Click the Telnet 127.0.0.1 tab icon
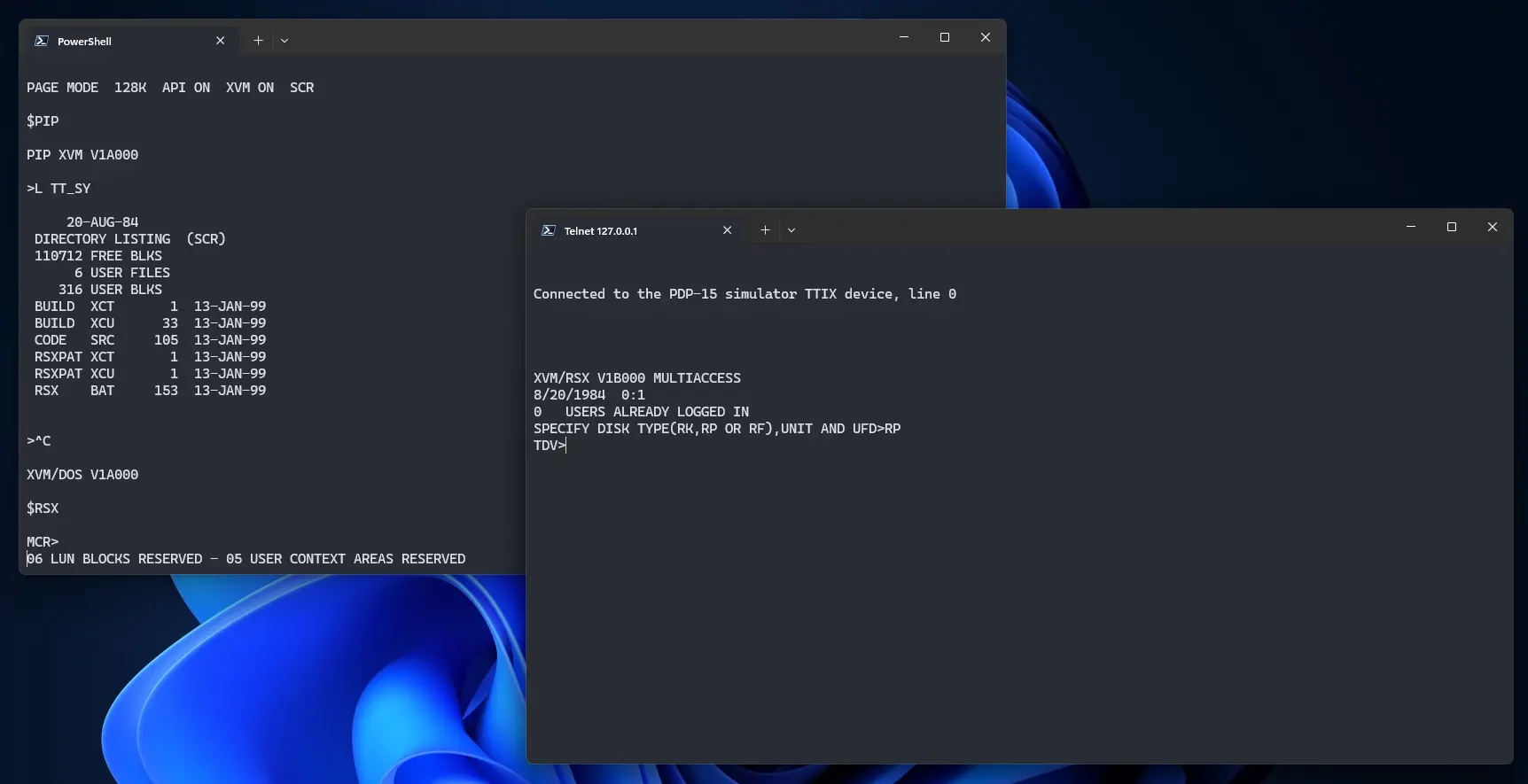This screenshot has width=1528, height=784. [x=549, y=230]
